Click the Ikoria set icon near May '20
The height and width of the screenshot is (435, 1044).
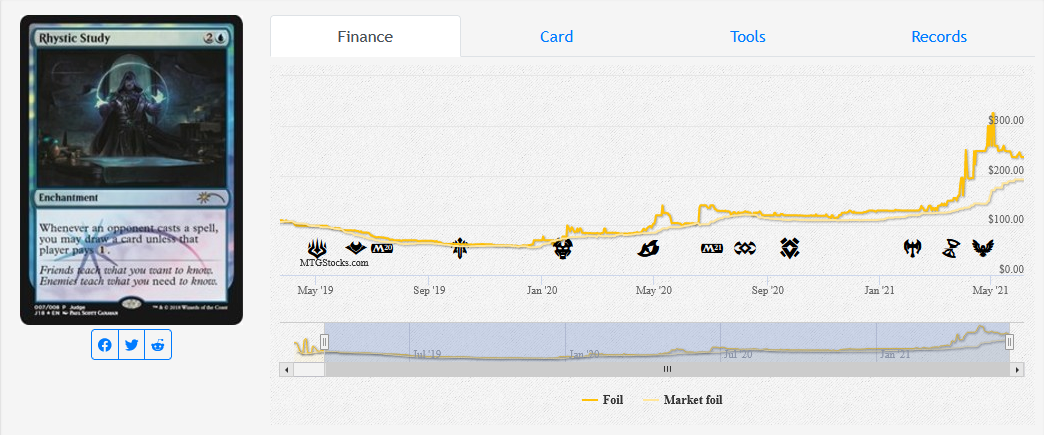pyautogui.click(x=650, y=247)
